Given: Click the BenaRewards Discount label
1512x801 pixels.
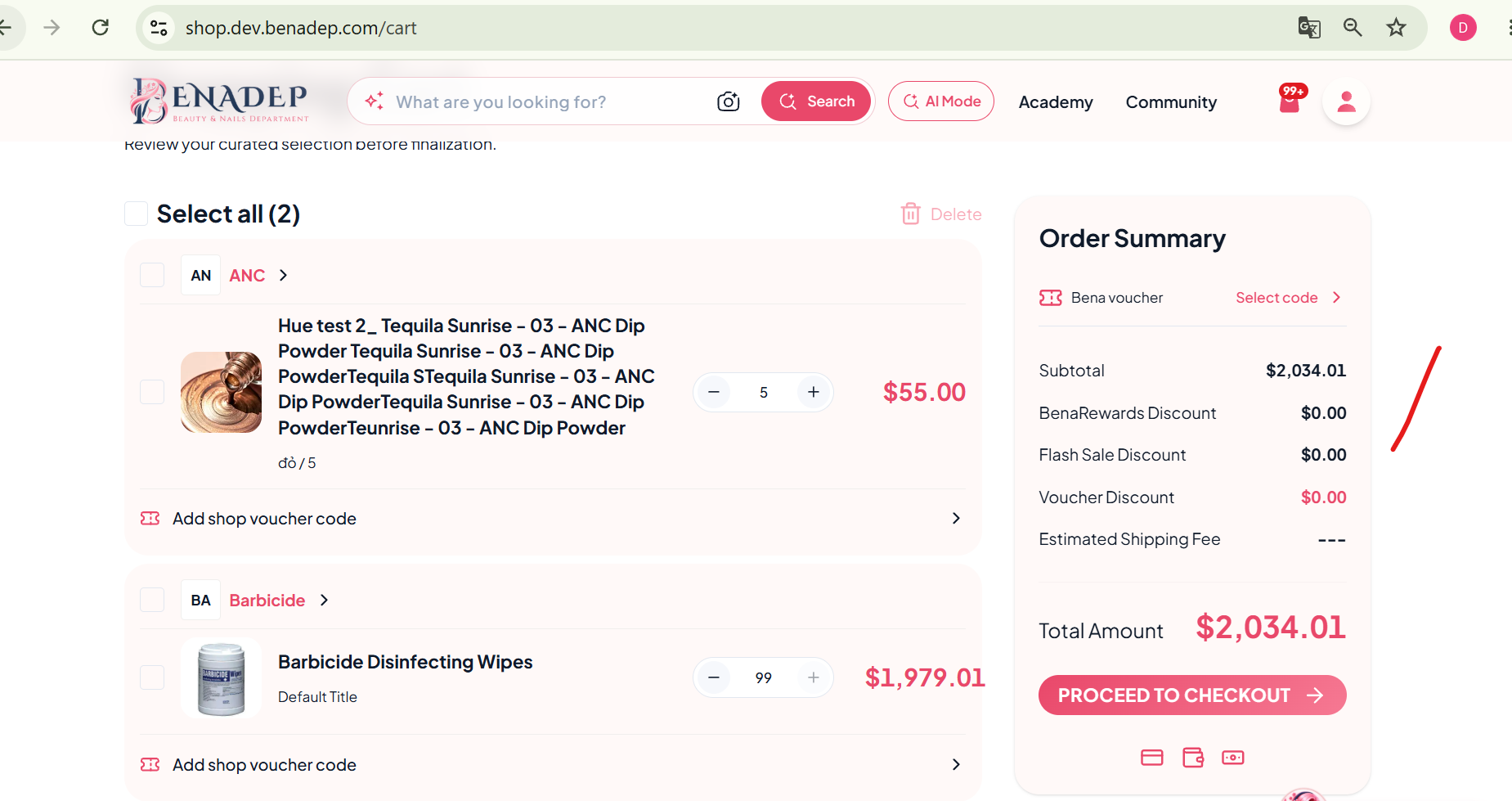Looking at the screenshot, I should pos(1128,413).
